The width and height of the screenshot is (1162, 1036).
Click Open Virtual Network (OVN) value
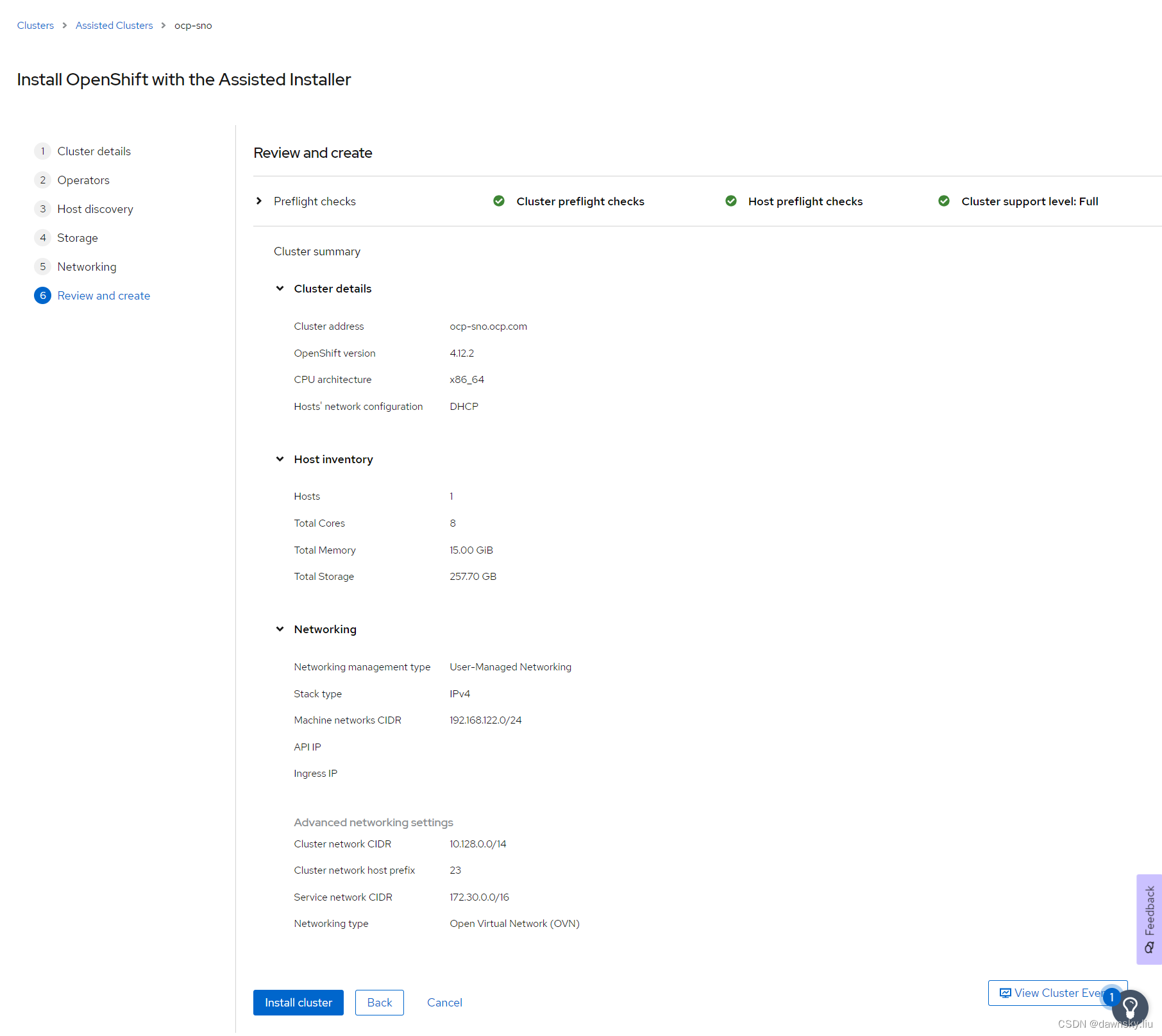coord(514,924)
